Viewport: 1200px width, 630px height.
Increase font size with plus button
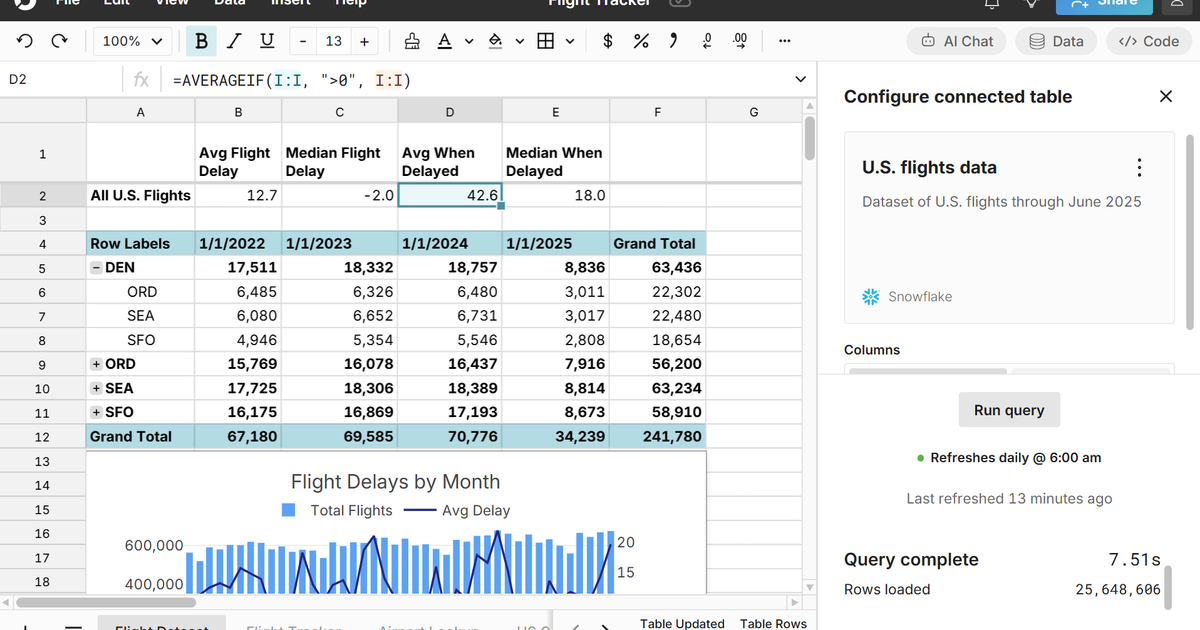coord(364,41)
